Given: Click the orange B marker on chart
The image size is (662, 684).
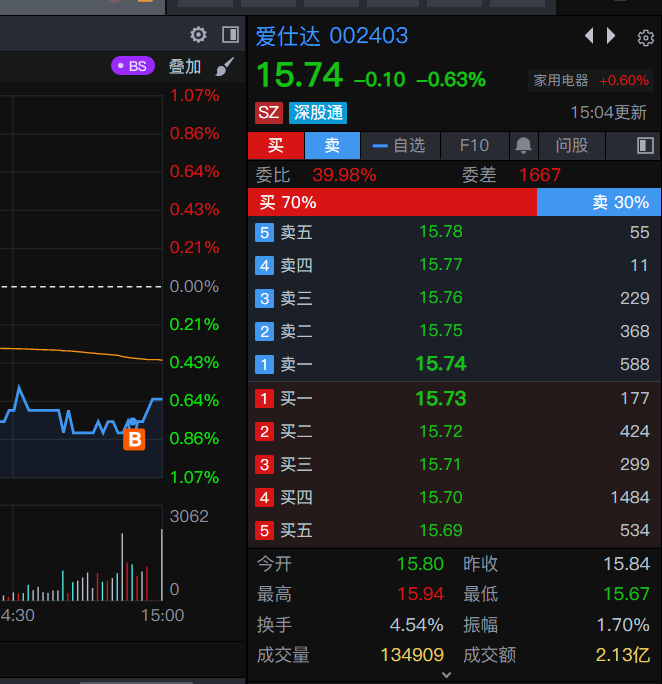Looking at the screenshot, I should coord(134,439).
